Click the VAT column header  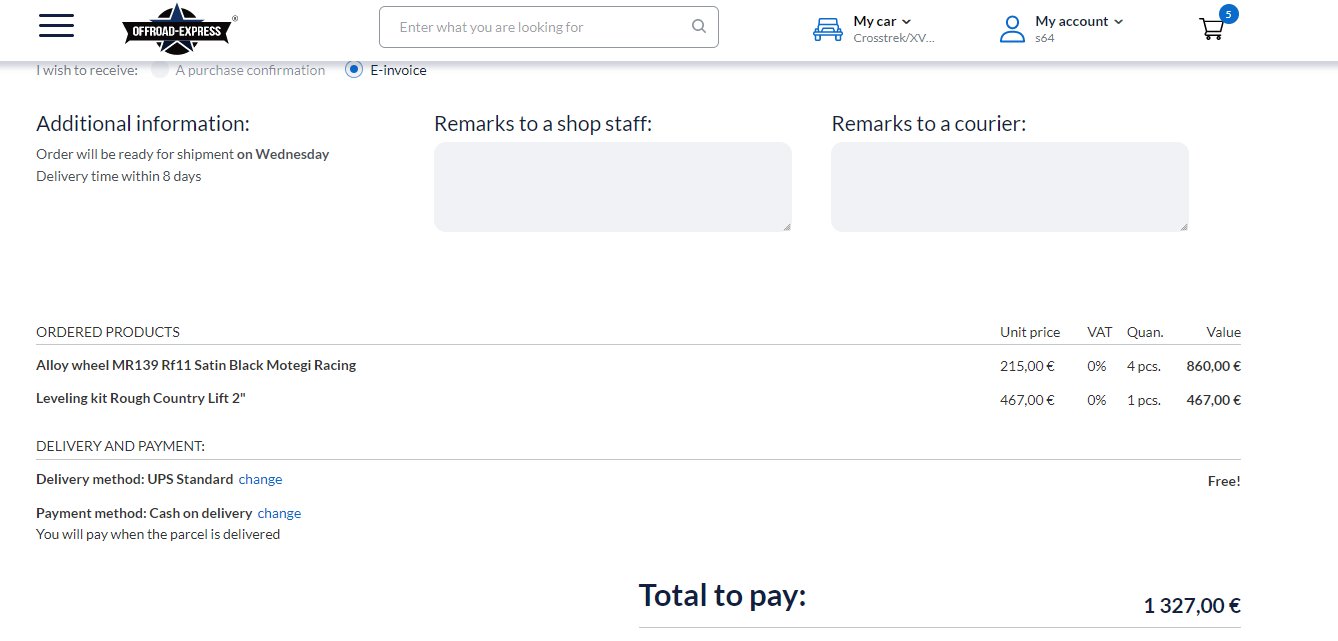tap(1099, 332)
